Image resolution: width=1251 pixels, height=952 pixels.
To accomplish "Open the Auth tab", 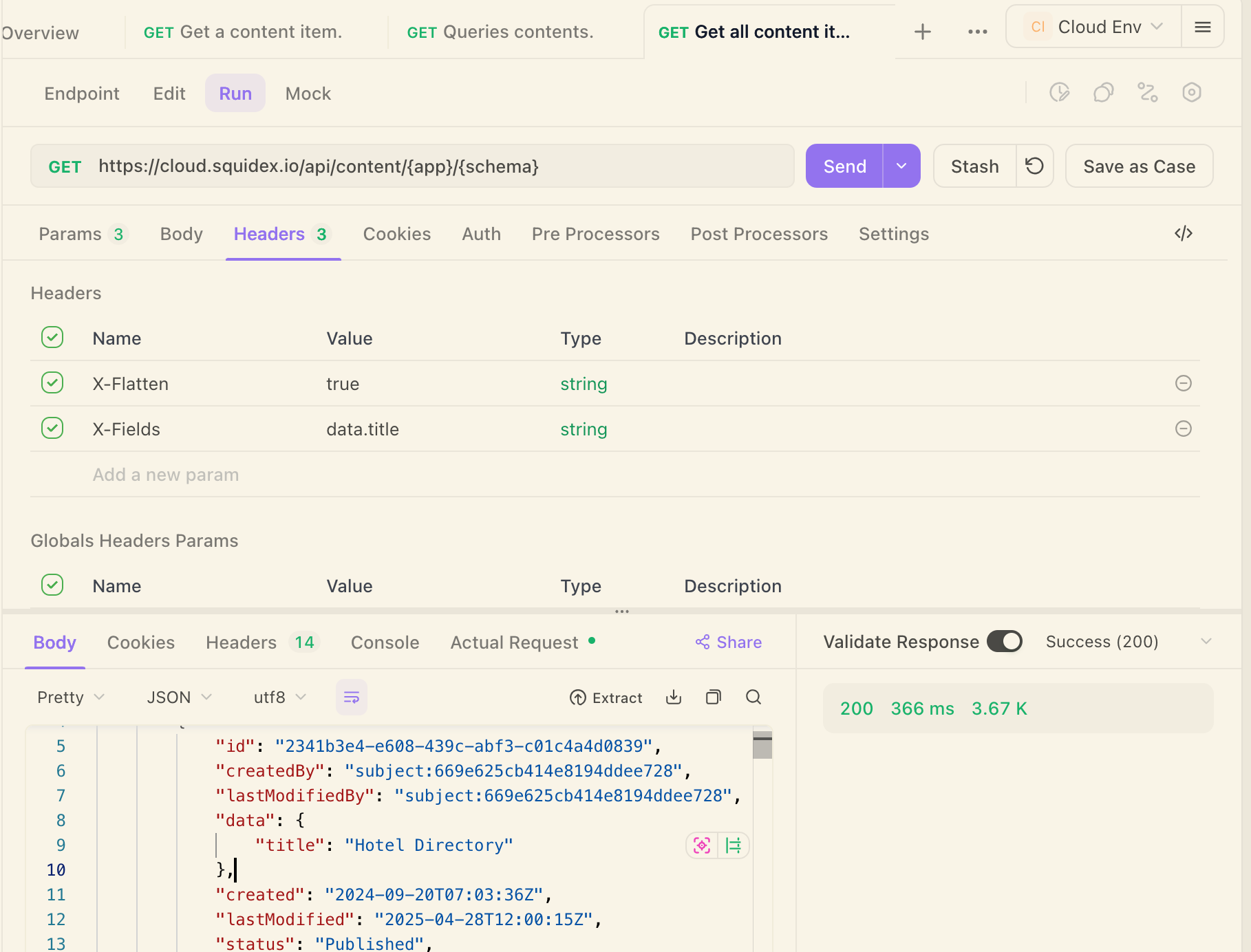I will tap(482, 235).
